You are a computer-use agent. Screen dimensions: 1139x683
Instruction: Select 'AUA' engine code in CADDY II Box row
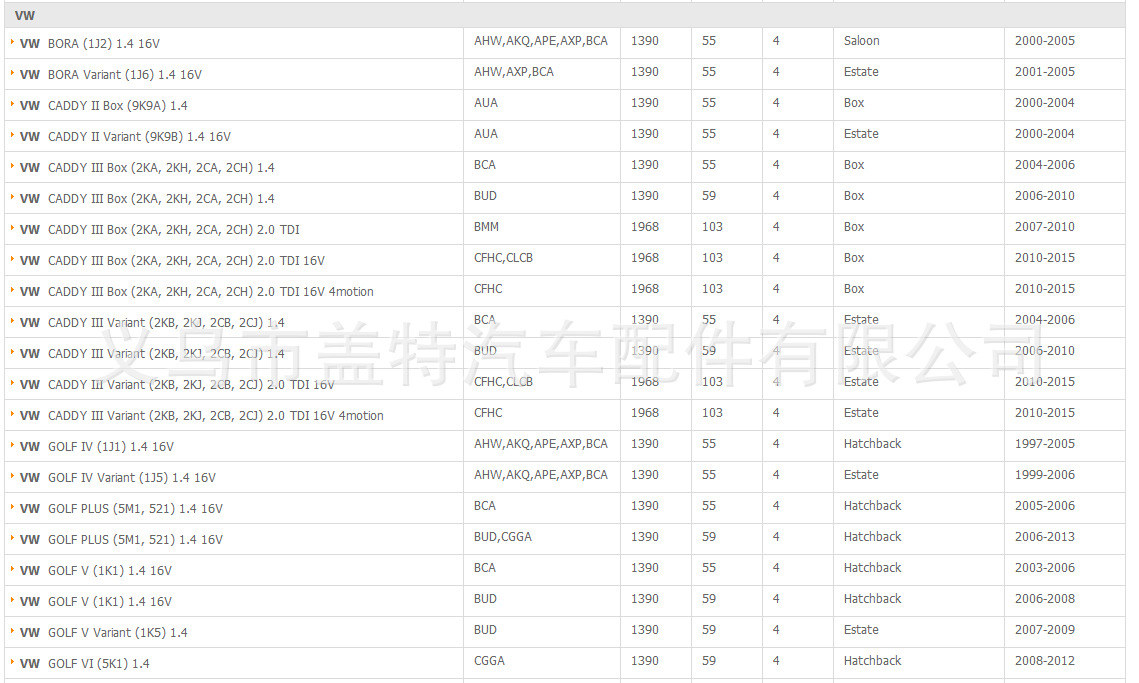(x=486, y=103)
